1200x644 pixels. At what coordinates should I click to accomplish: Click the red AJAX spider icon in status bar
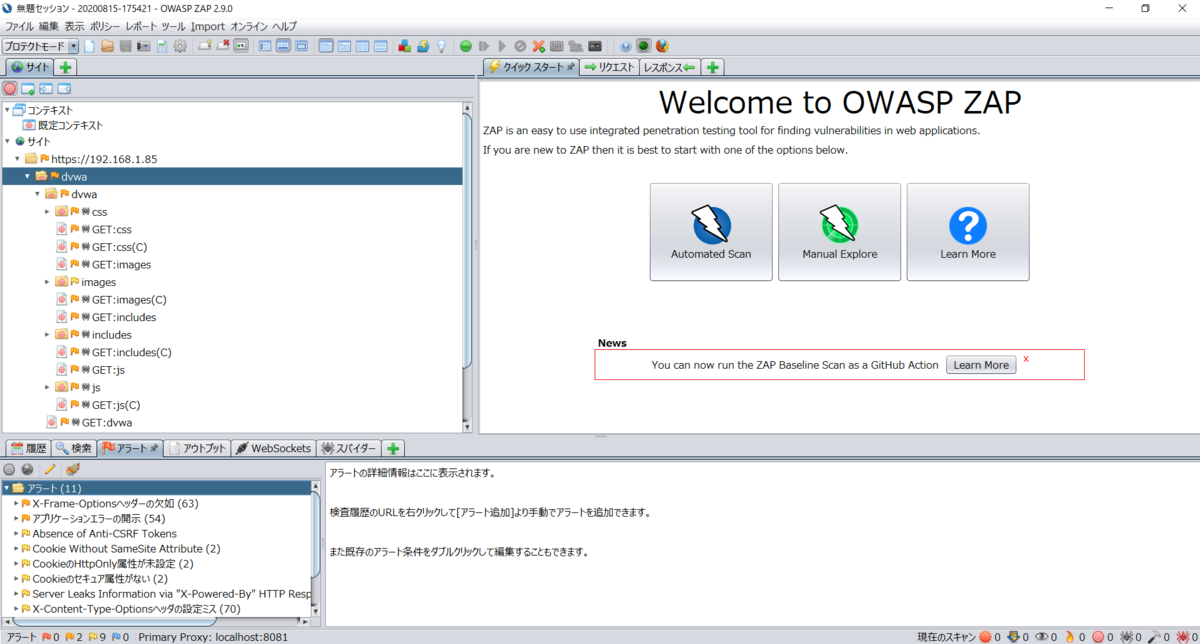click(1183, 636)
